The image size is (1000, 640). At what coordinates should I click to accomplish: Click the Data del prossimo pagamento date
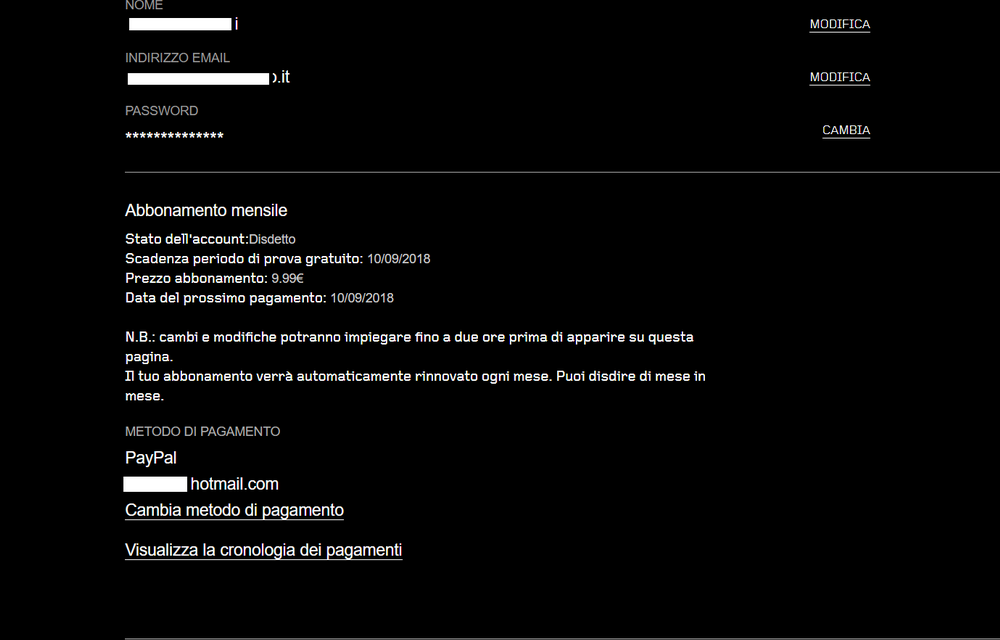coord(362,298)
